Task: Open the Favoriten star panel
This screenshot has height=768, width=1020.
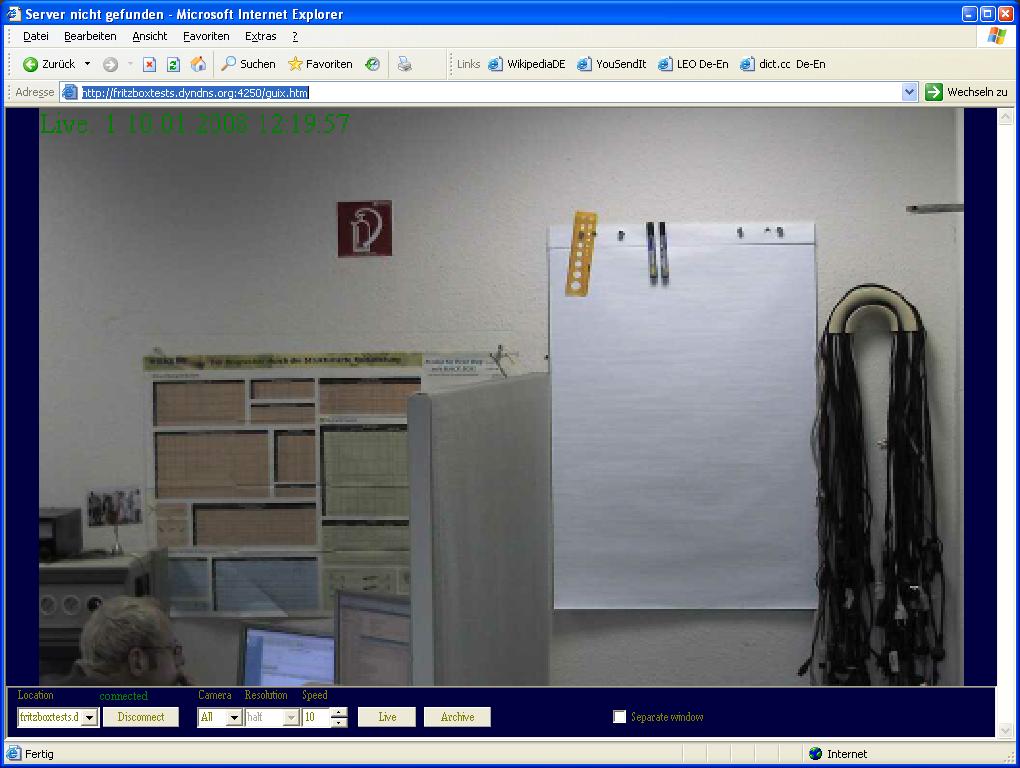Action: (320, 64)
